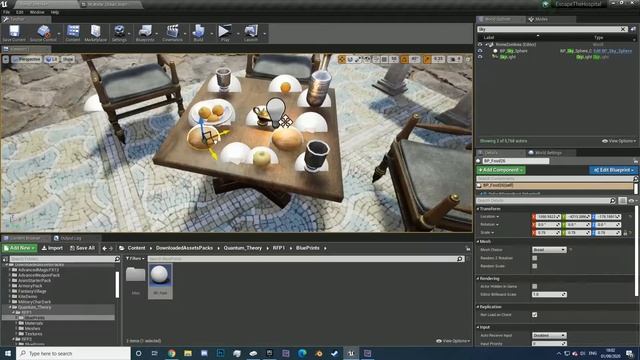This screenshot has height=360, width=640.
Task: Open the Edit menu
Action: [x=20, y=12]
